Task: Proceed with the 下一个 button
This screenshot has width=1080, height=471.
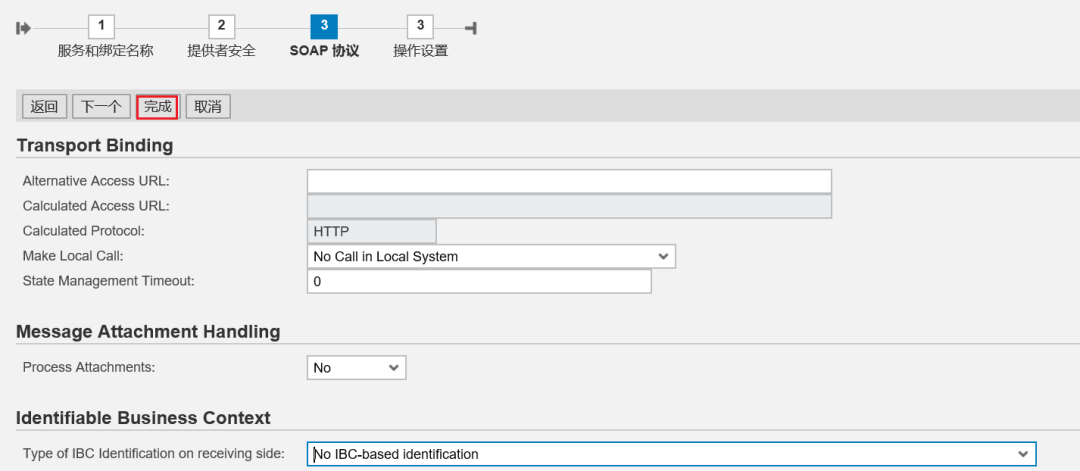Action: tap(101, 107)
